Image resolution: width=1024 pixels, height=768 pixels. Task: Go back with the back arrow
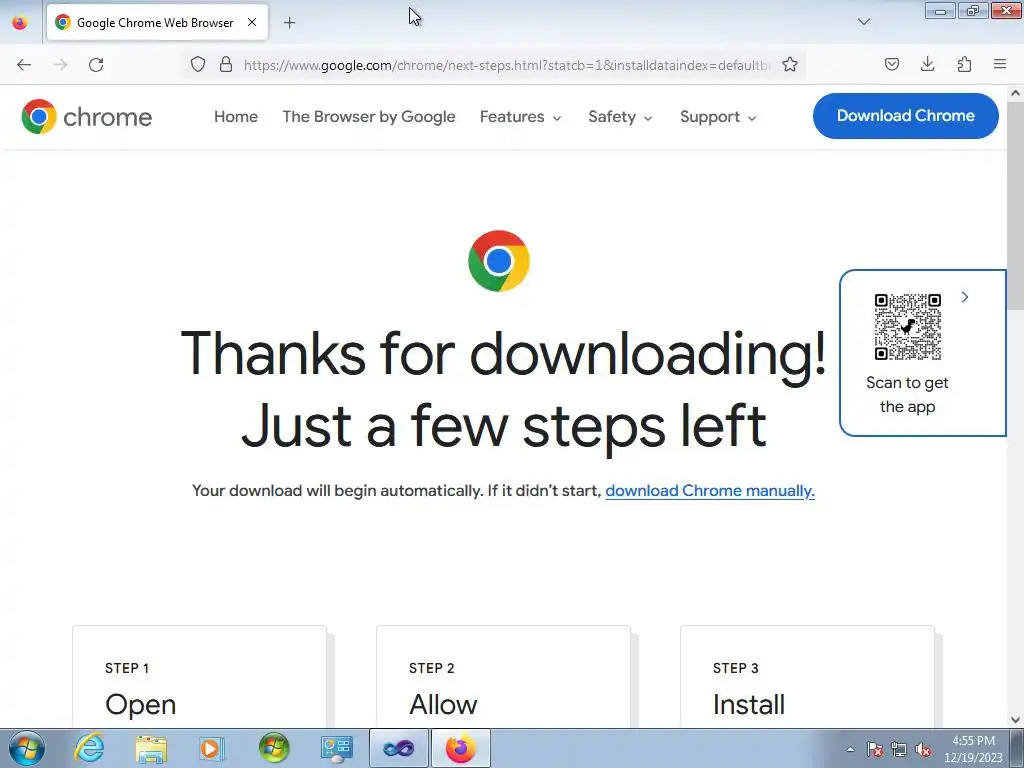point(24,65)
